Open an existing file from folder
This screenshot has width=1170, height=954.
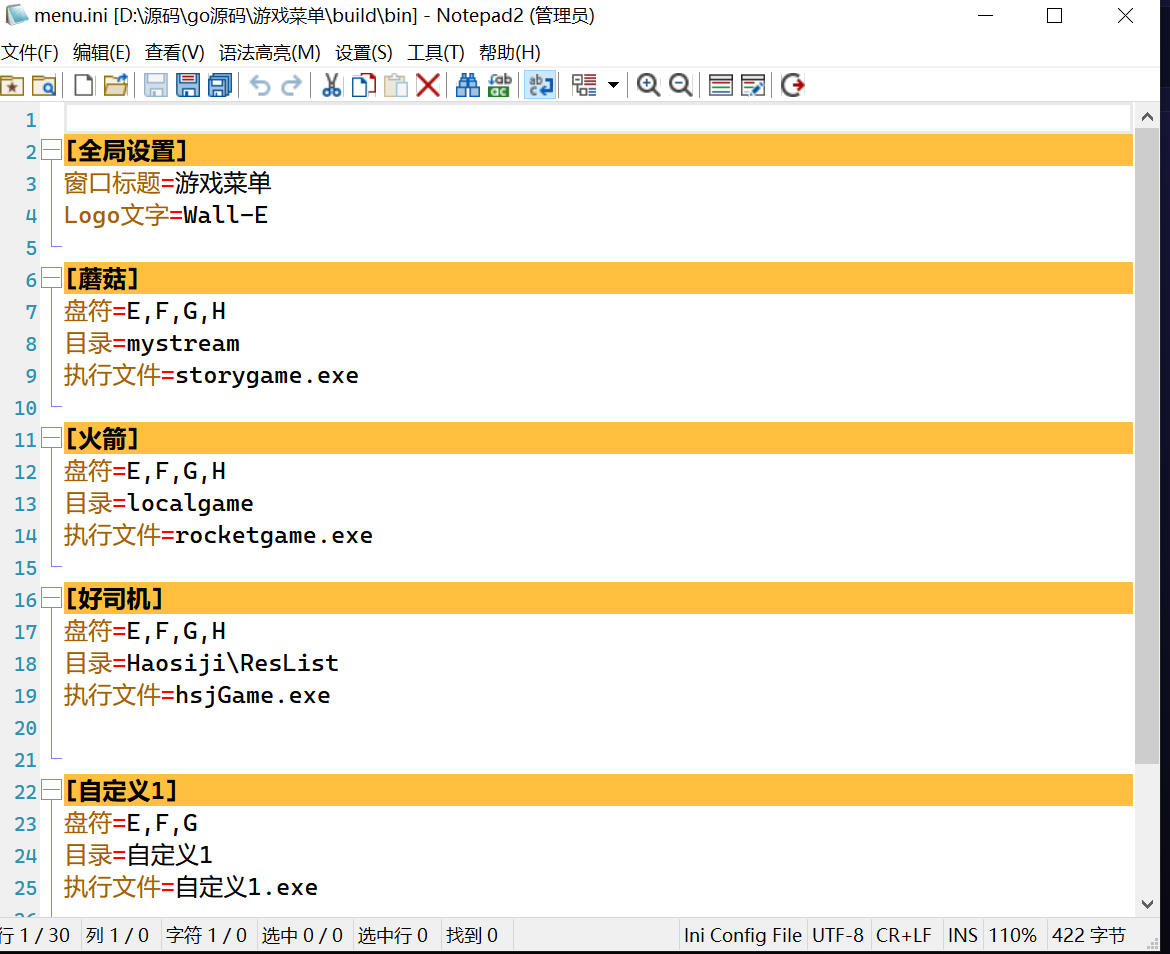[116, 85]
